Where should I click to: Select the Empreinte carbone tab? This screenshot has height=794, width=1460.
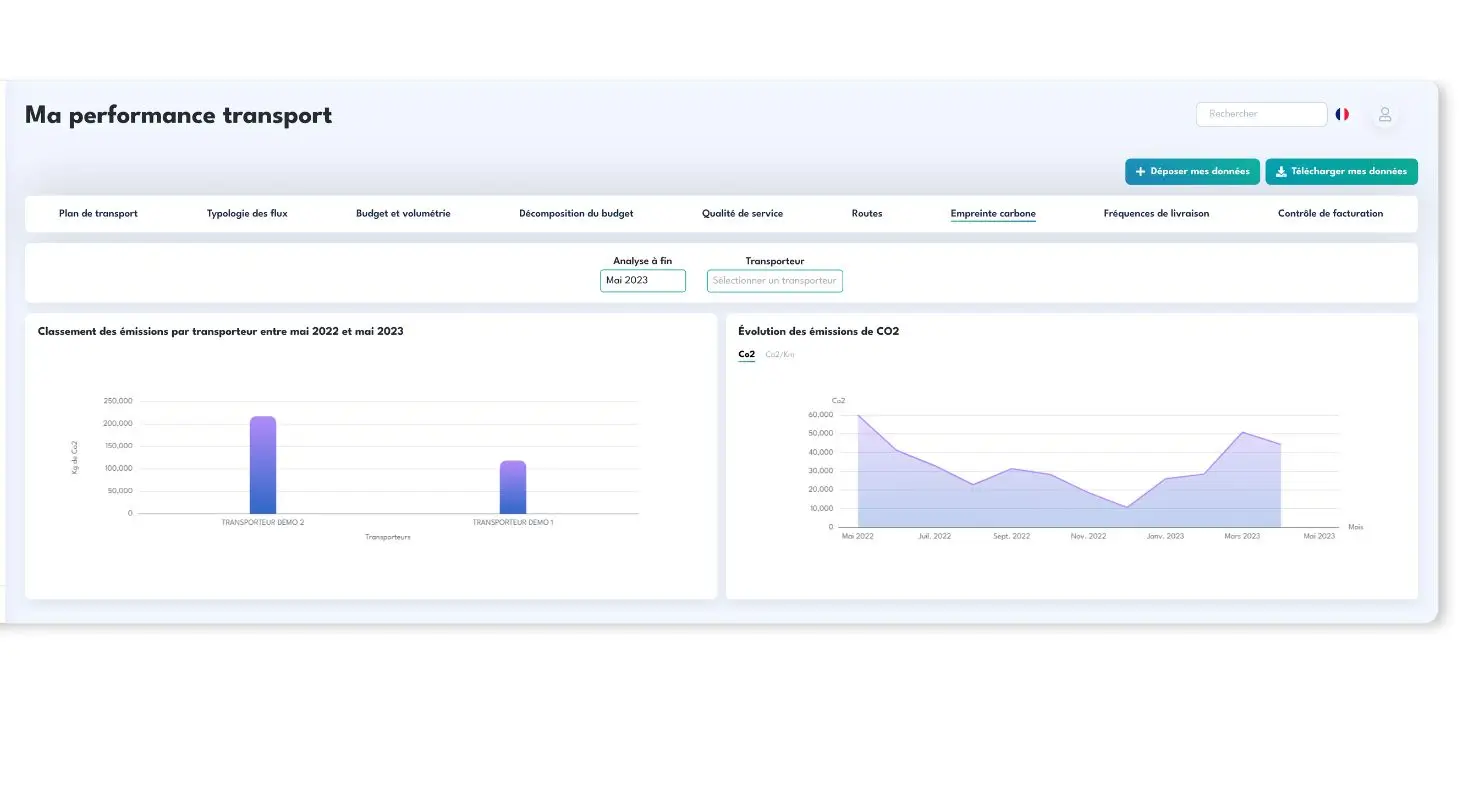993,214
